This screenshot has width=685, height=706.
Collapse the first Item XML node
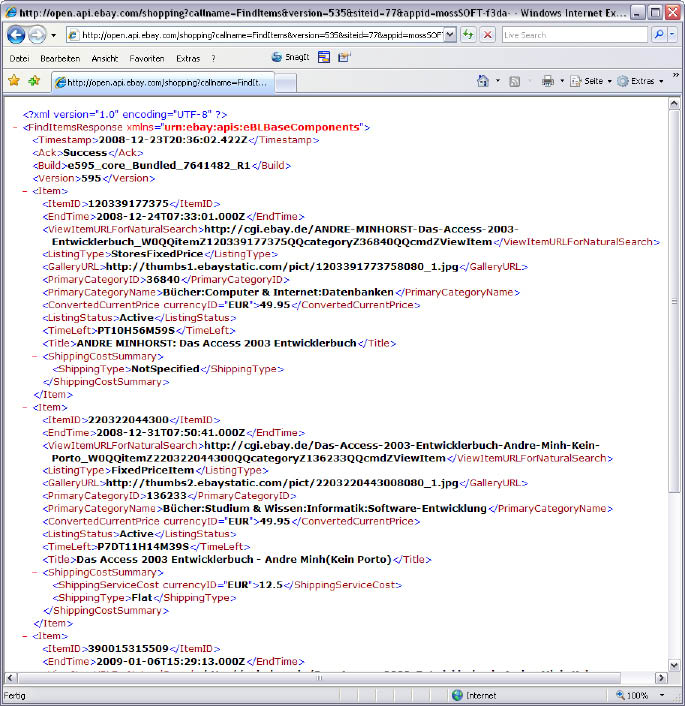25,190
